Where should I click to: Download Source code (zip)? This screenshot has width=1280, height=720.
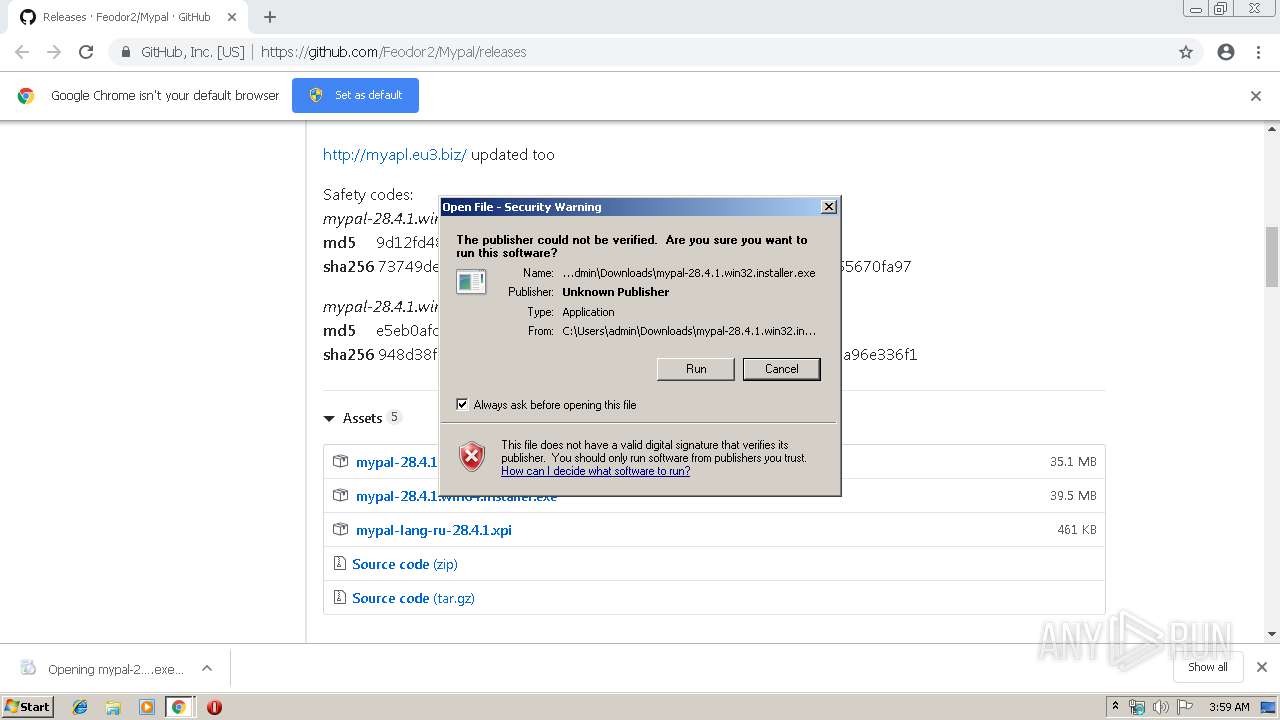tap(404, 564)
